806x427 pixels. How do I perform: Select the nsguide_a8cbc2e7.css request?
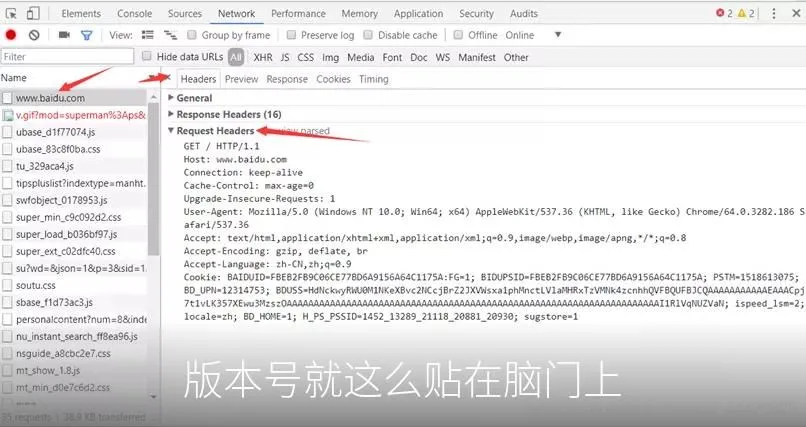74,353
